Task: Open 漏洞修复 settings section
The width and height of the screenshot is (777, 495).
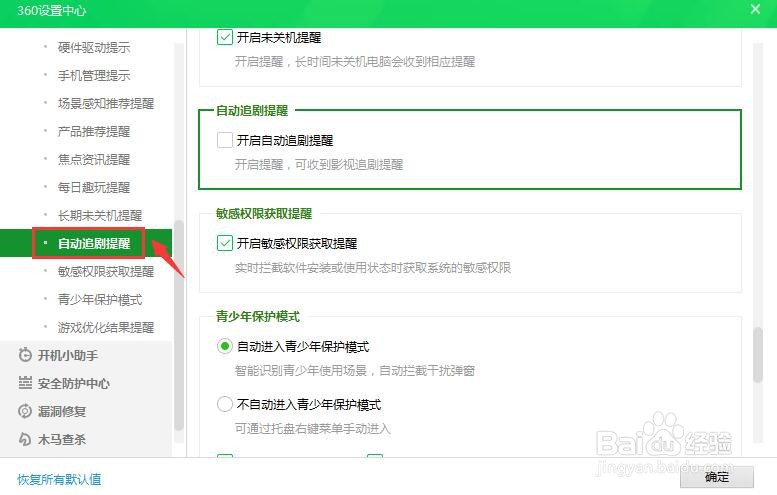Action: 52,411
